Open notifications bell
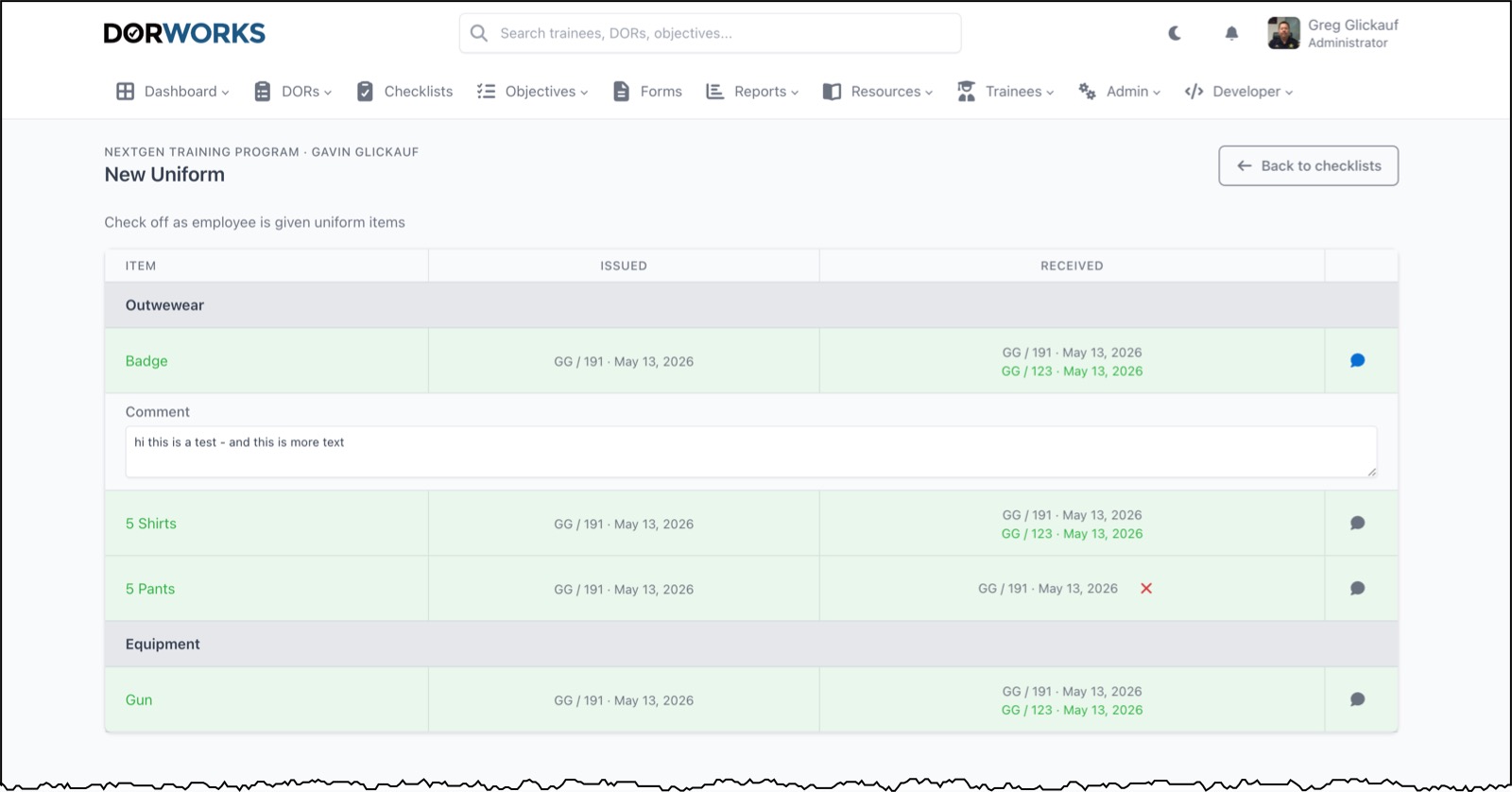The image size is (1512, 792). [x=1231, y=33]
